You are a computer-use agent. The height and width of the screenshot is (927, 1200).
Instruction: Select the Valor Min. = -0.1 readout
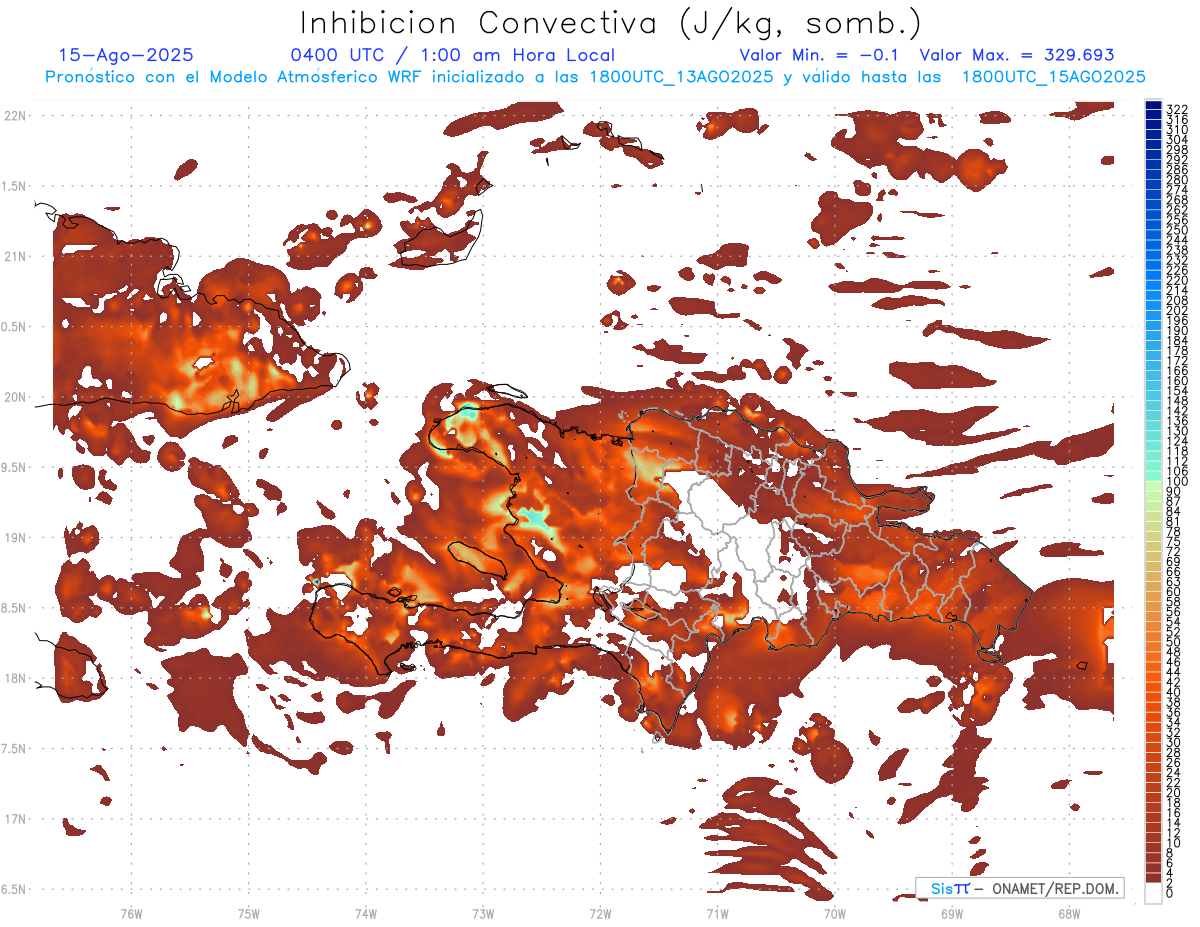point(819,55)
